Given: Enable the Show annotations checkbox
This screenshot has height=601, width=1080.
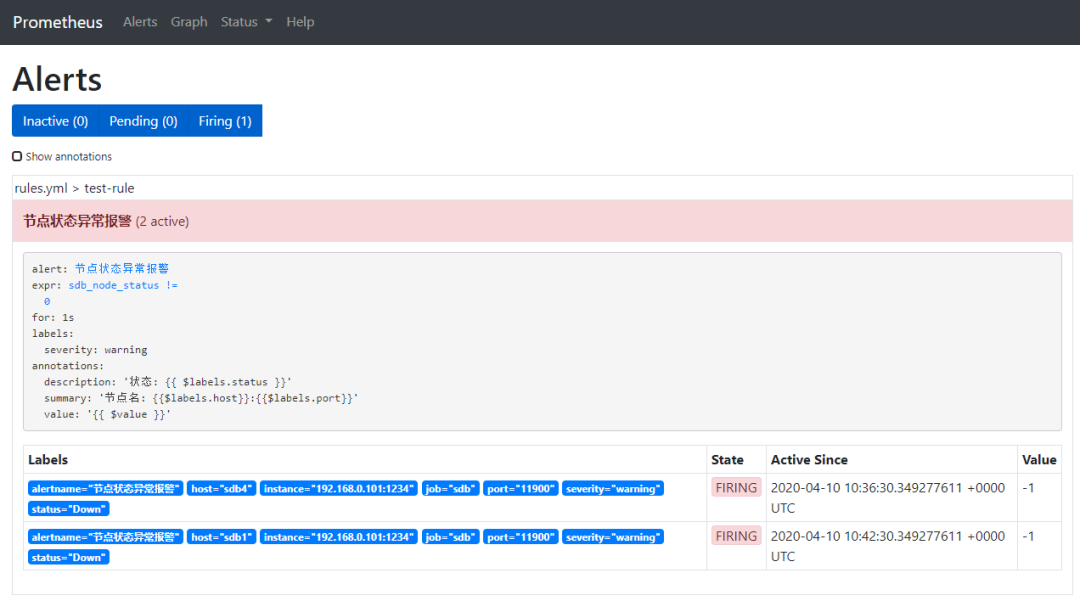Looking at the screenshot, I should (x=17, y=157).
